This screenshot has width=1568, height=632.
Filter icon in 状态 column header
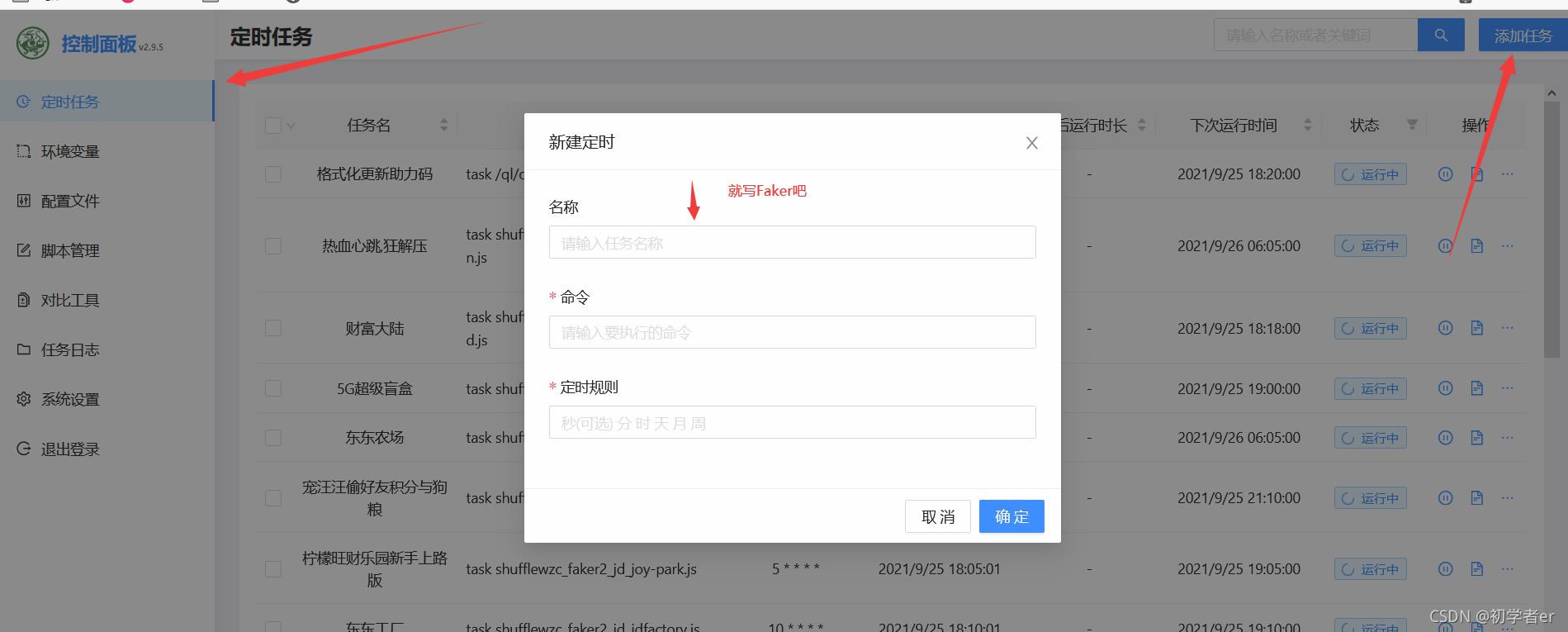tap(1412, 125)
